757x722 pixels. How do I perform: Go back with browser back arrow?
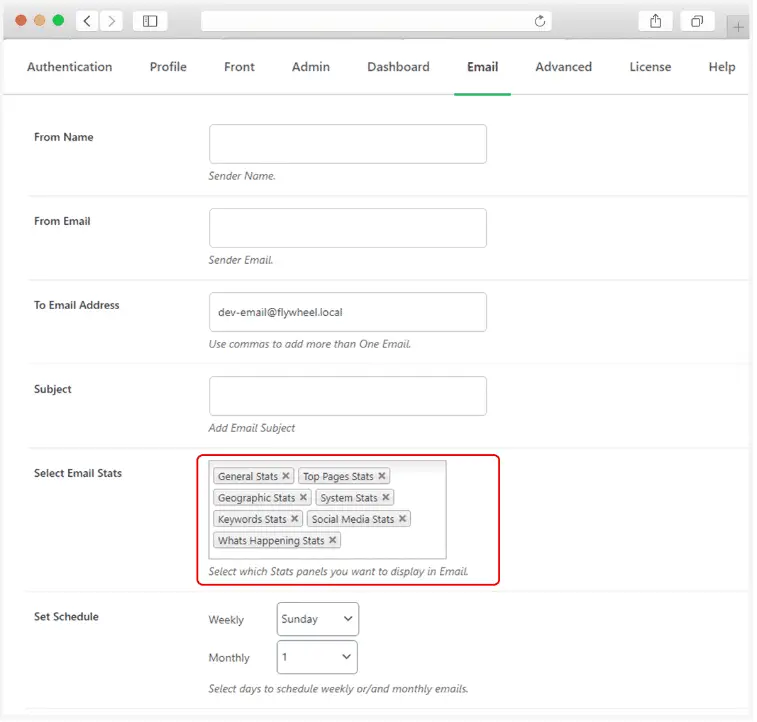click(87, 21)
